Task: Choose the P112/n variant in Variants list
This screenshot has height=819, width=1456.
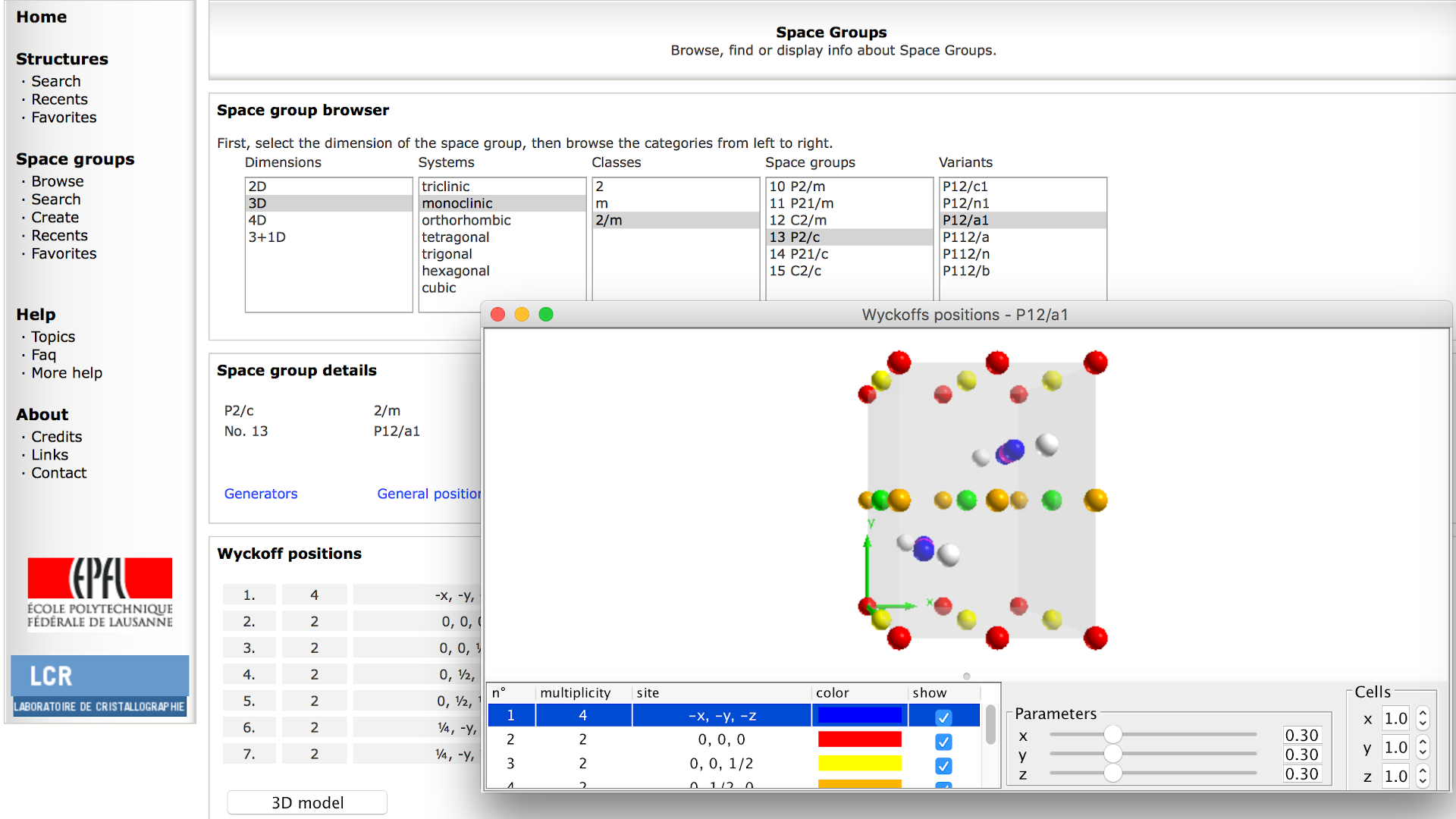Action: 965,254
